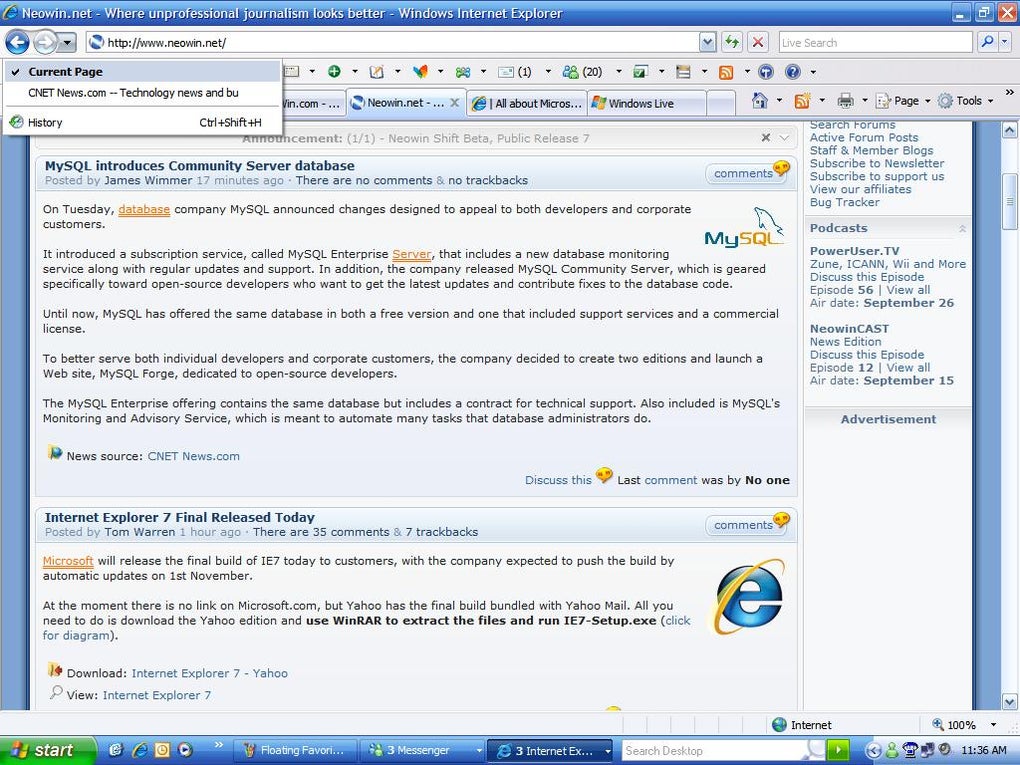Open the CNET News.com news source link
The image size is (1020, 765).
pos(193,456)
